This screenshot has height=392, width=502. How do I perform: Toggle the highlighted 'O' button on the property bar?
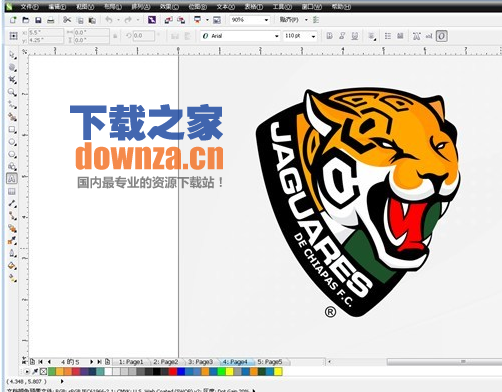tap(442, 36)
